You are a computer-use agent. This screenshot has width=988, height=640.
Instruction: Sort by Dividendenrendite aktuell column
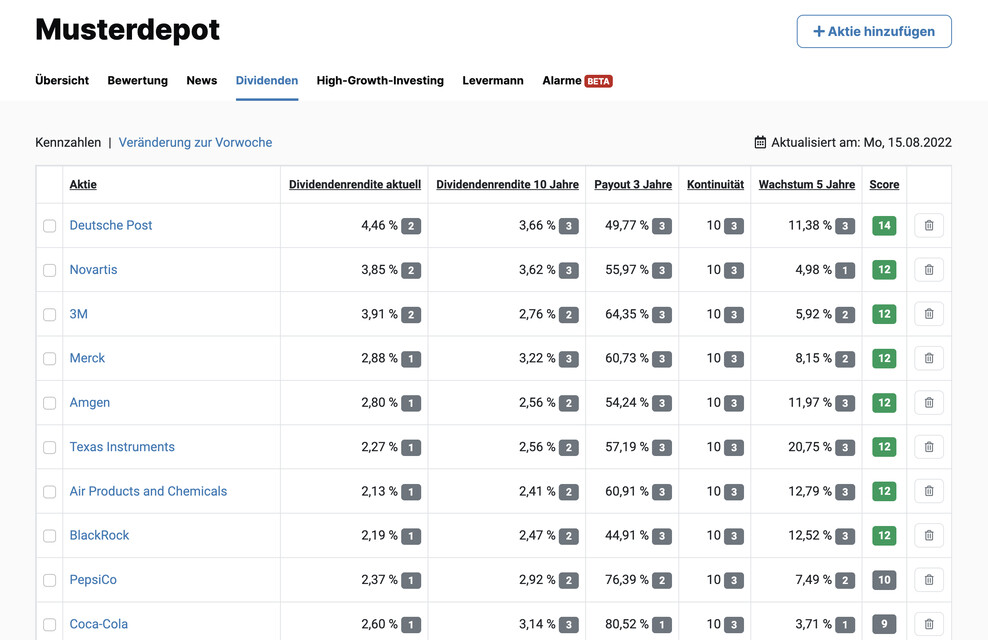355,185
